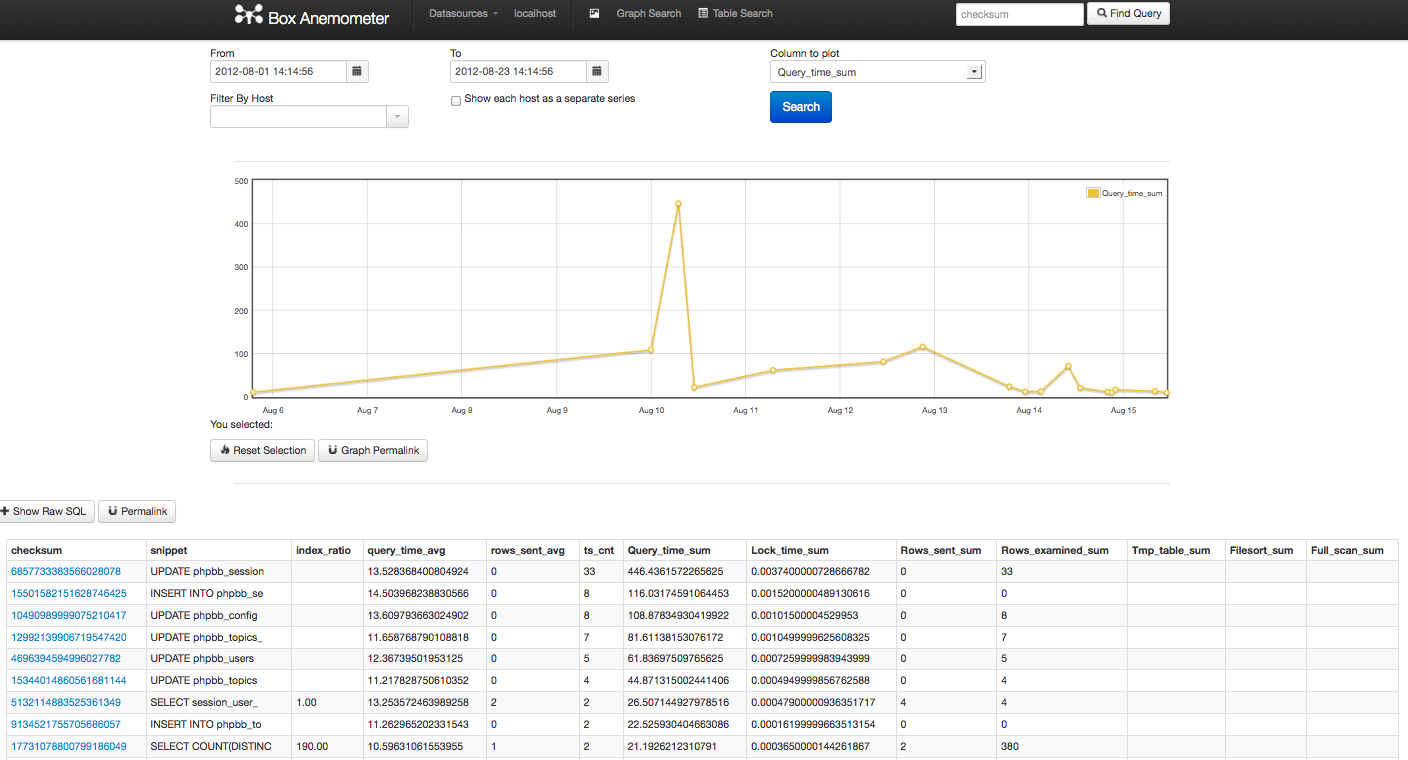
Task: Expand the Datasources menu
Action: 463,14
